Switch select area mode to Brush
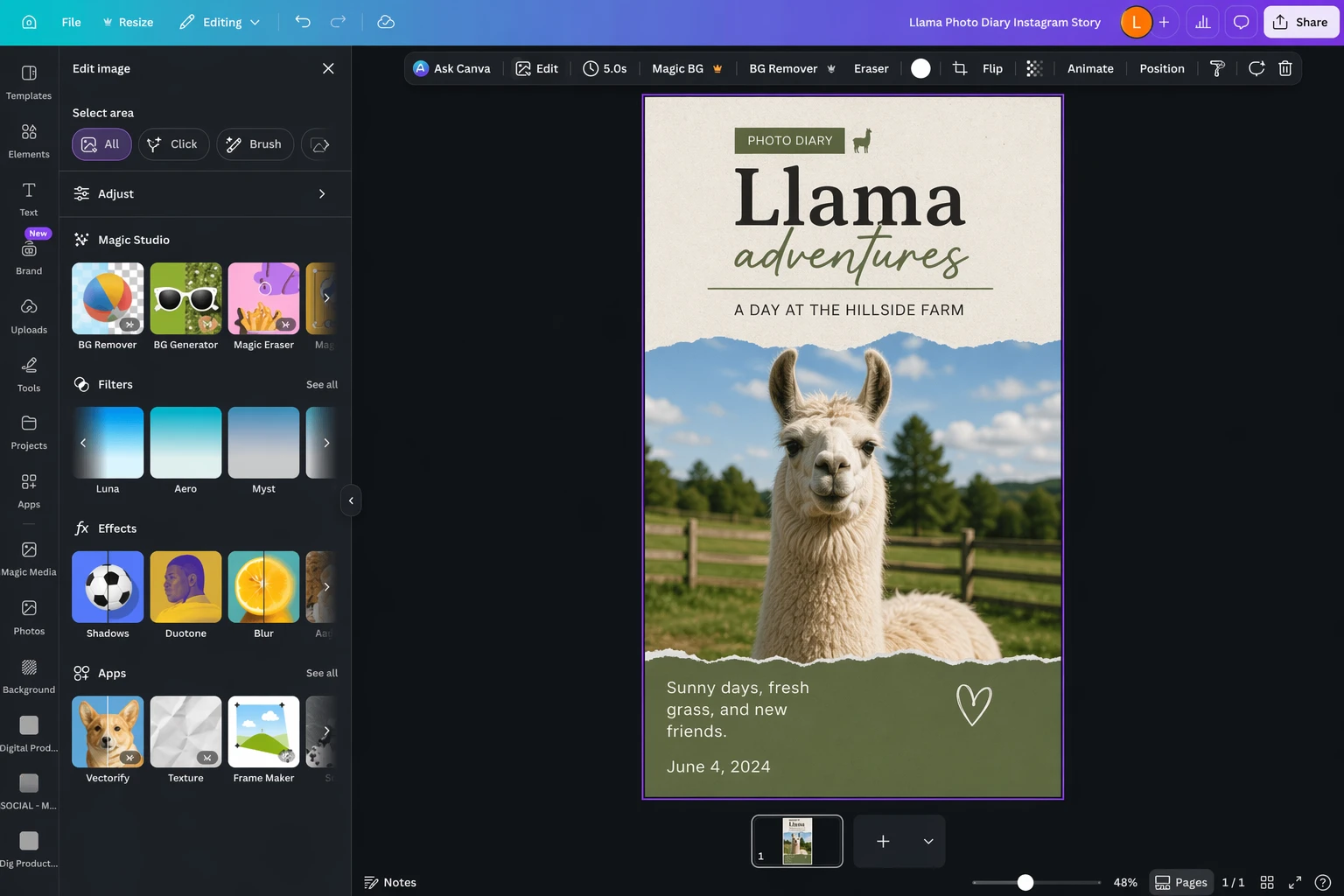 pos(255,143)
